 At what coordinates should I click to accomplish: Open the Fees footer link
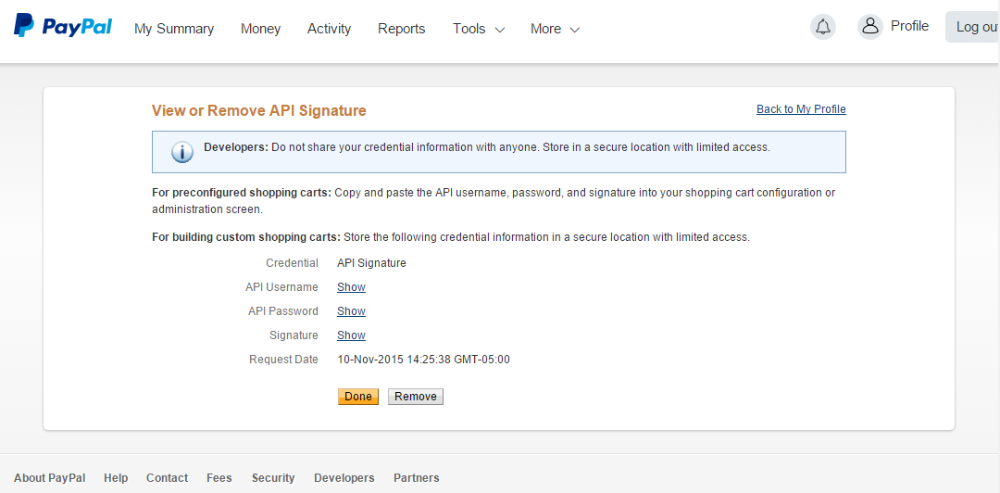(x=219, y=478)
